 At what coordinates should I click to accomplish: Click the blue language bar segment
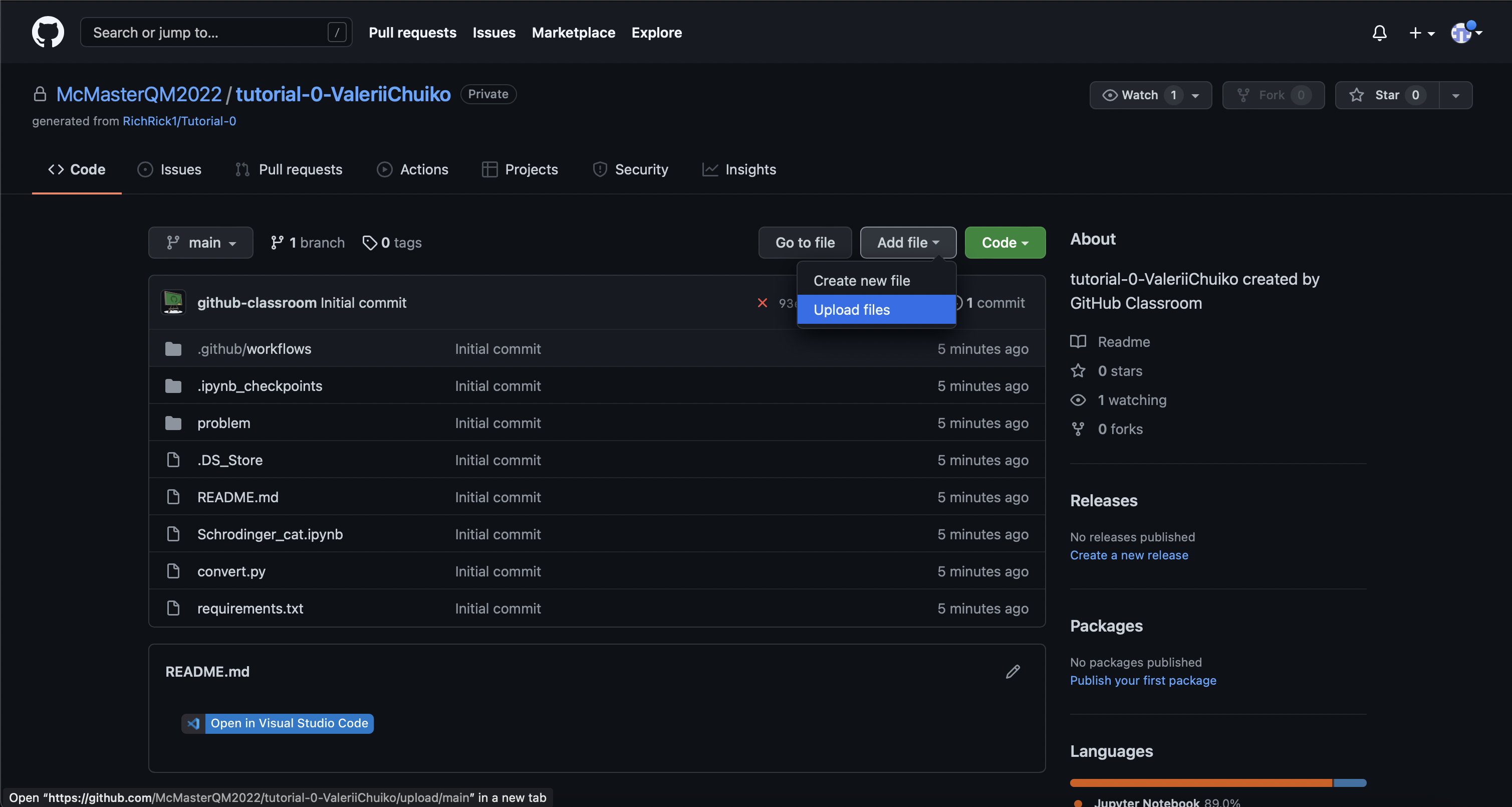coord(1350,783)
